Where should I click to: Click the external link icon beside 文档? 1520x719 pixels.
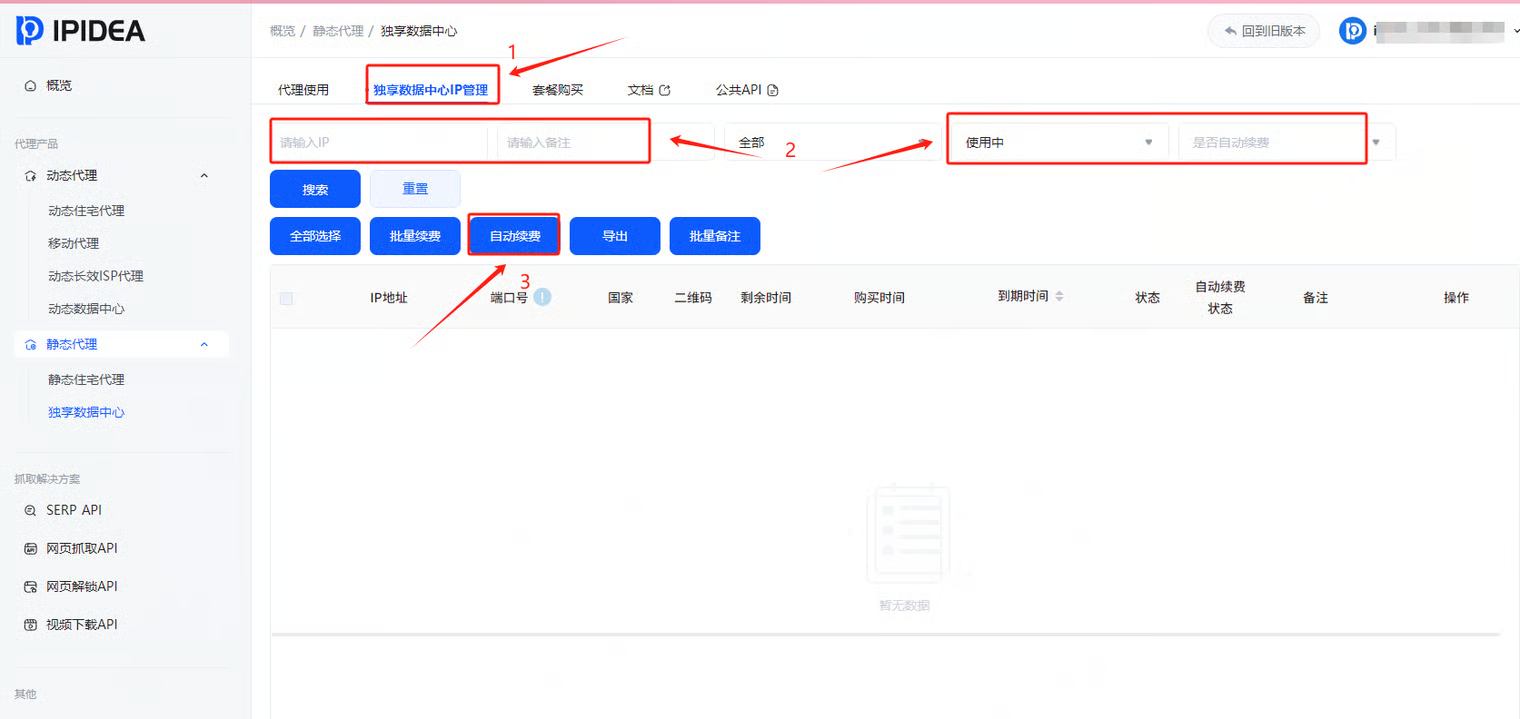[x=665, y=90]
